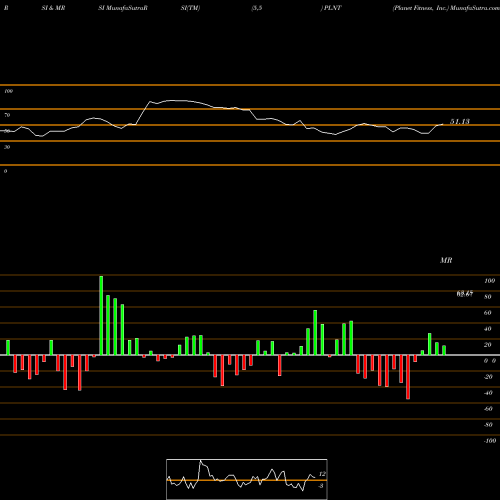The height and width of the screenshot is (500, 500).
Task: Select the PLNT ticker text in header
Action: pyautogui.click(x=333, y=8)
